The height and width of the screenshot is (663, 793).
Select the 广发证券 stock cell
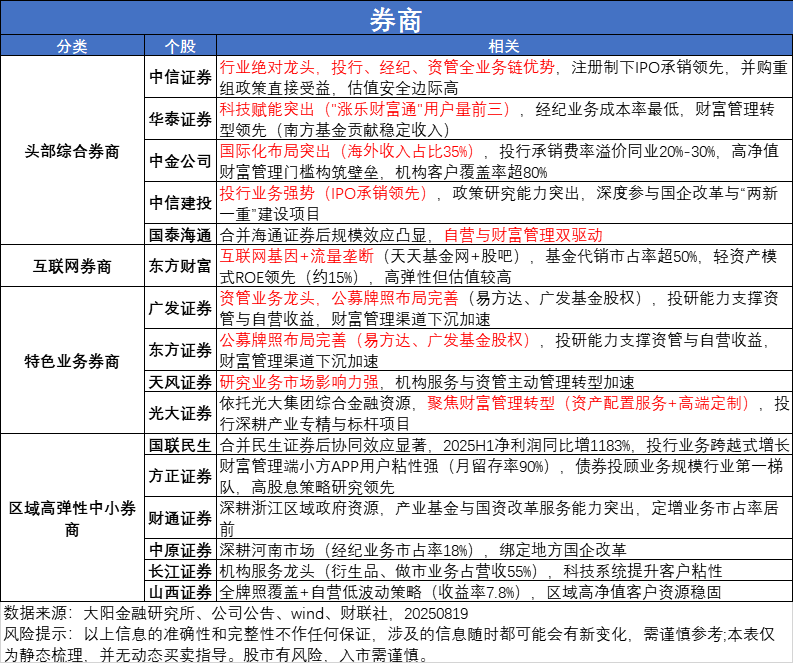[x=180, y=308]
